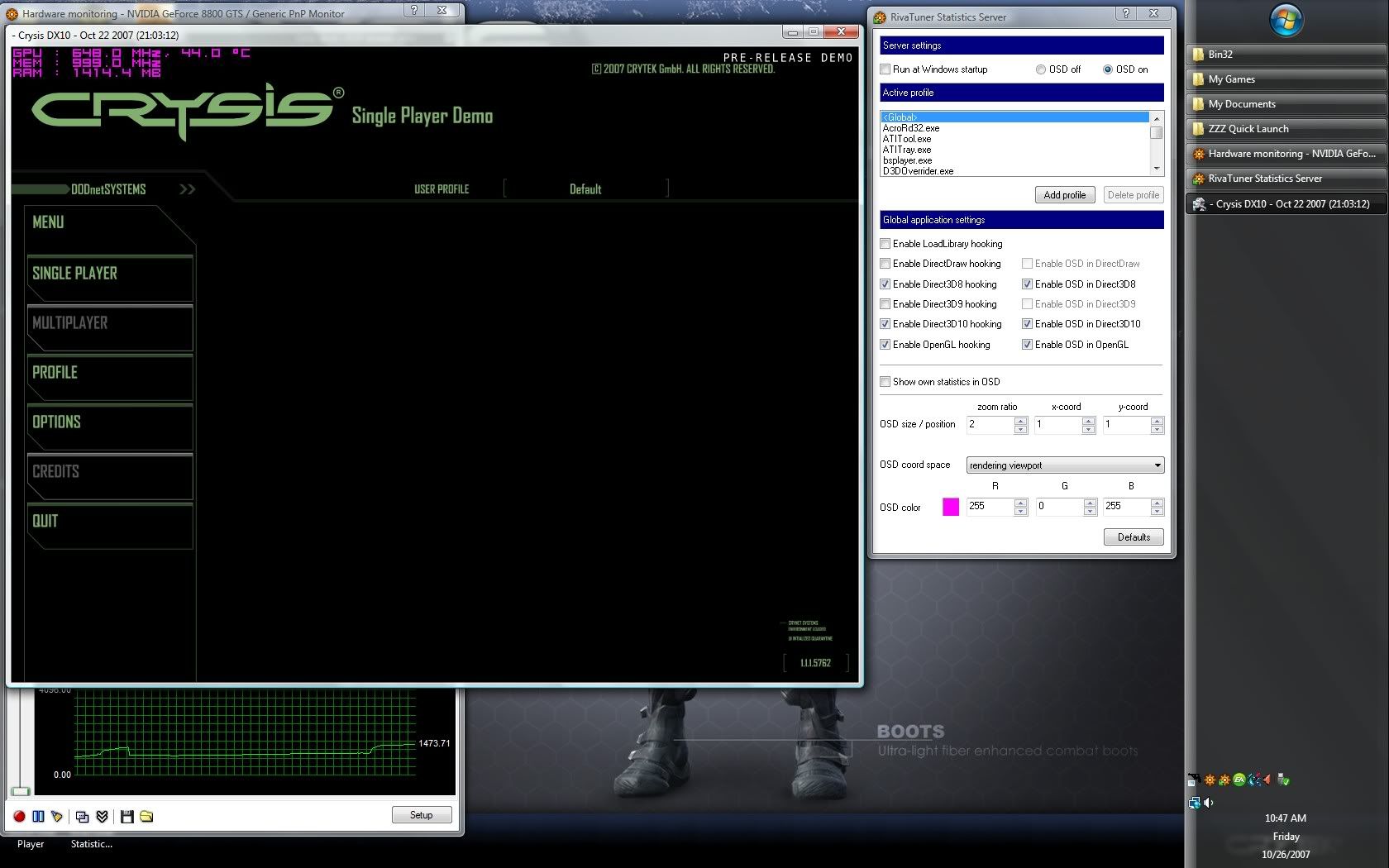The image size is (1389, 868).
Task: Open My Documents folder from taskbar
Action: tap(1286, 104)
